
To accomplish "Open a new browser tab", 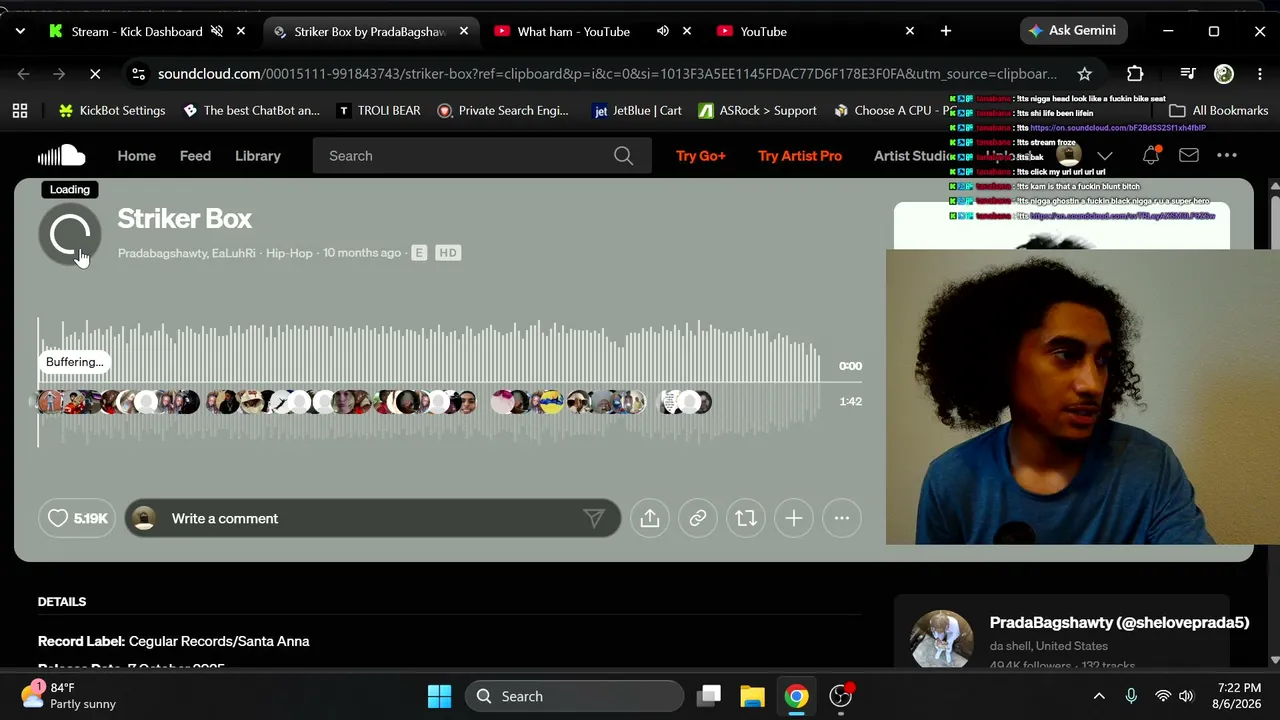I will click(946, 32).
